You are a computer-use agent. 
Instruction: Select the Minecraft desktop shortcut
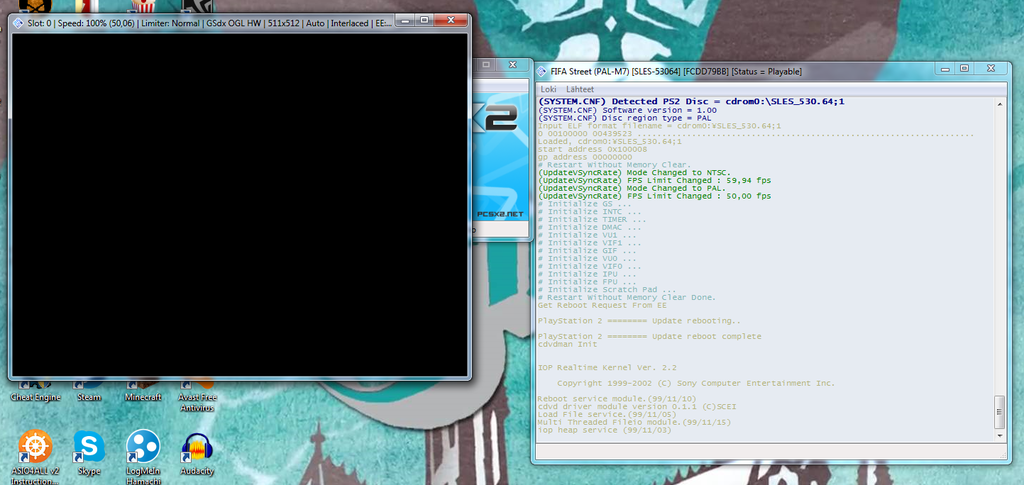click(x=143, y=392)
